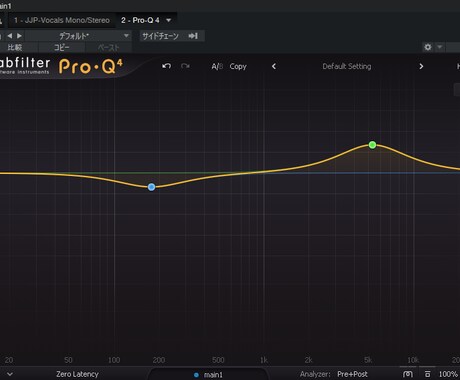The width and height of the screenshot is (460, 380).
Task: Open the Zero Latency processing mode menu
Action: pyautogui.click(x=77, y=374)
